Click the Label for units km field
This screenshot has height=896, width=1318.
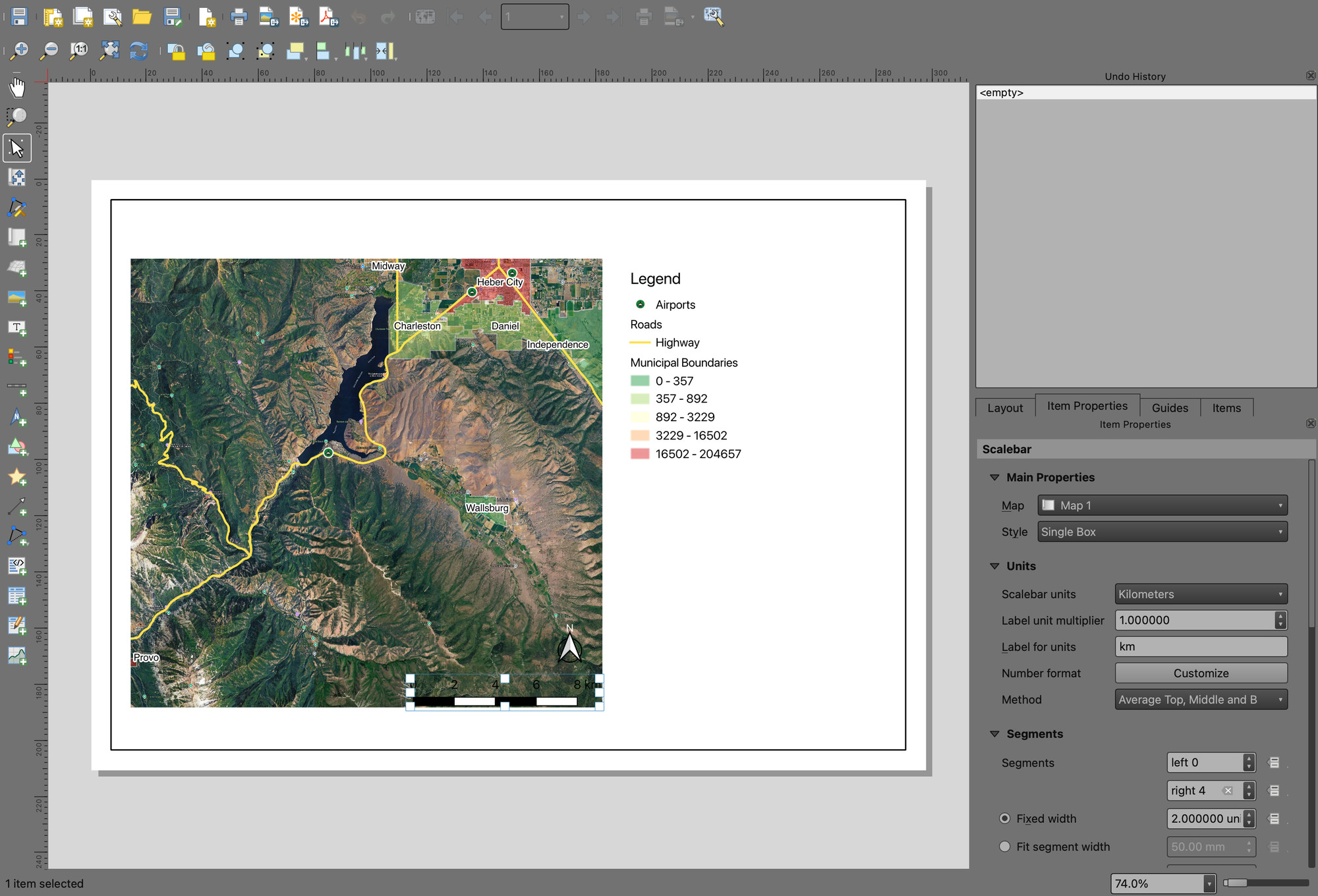(1201, 647)
